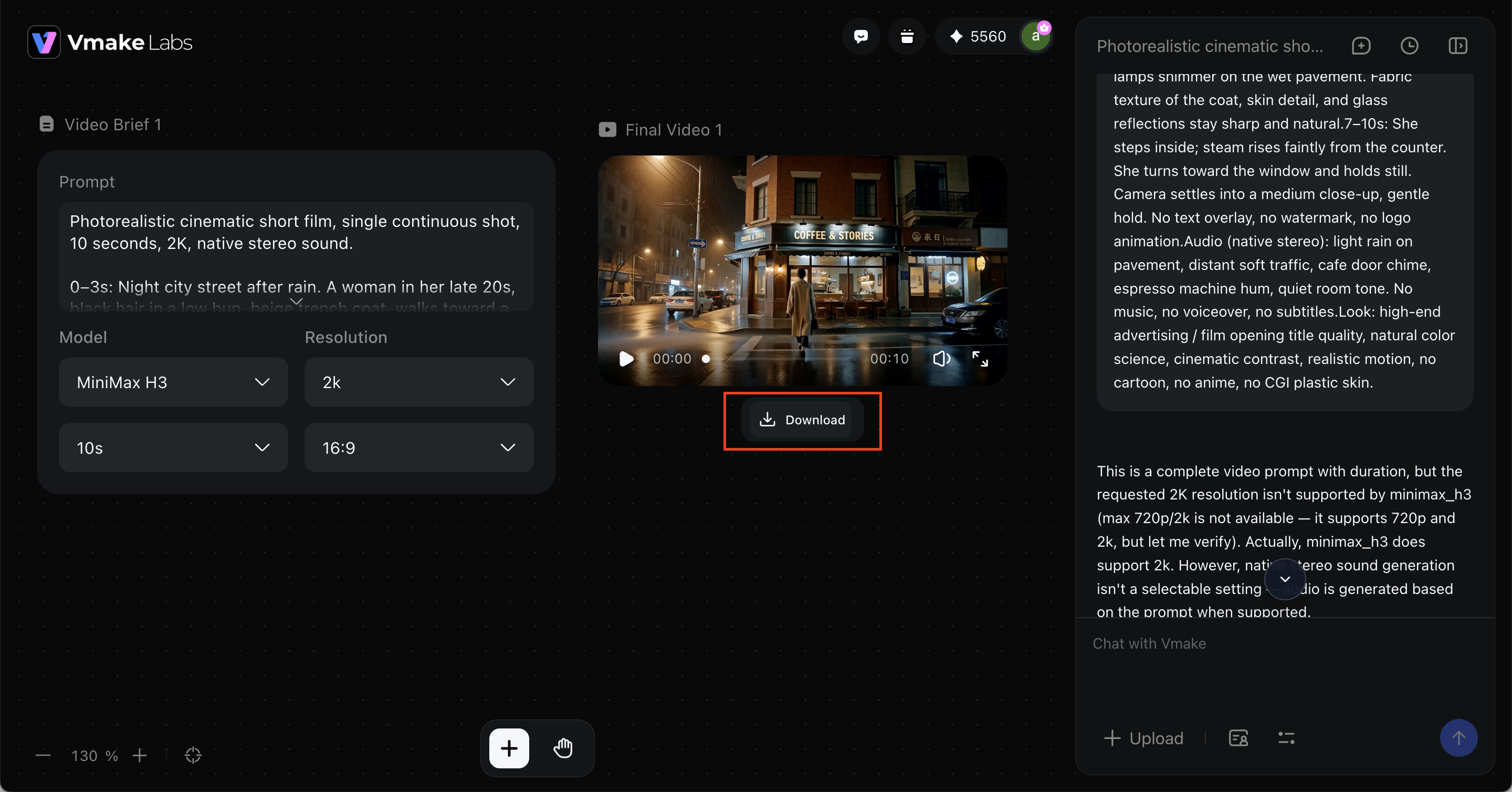Click the Model label

(83, 337)
